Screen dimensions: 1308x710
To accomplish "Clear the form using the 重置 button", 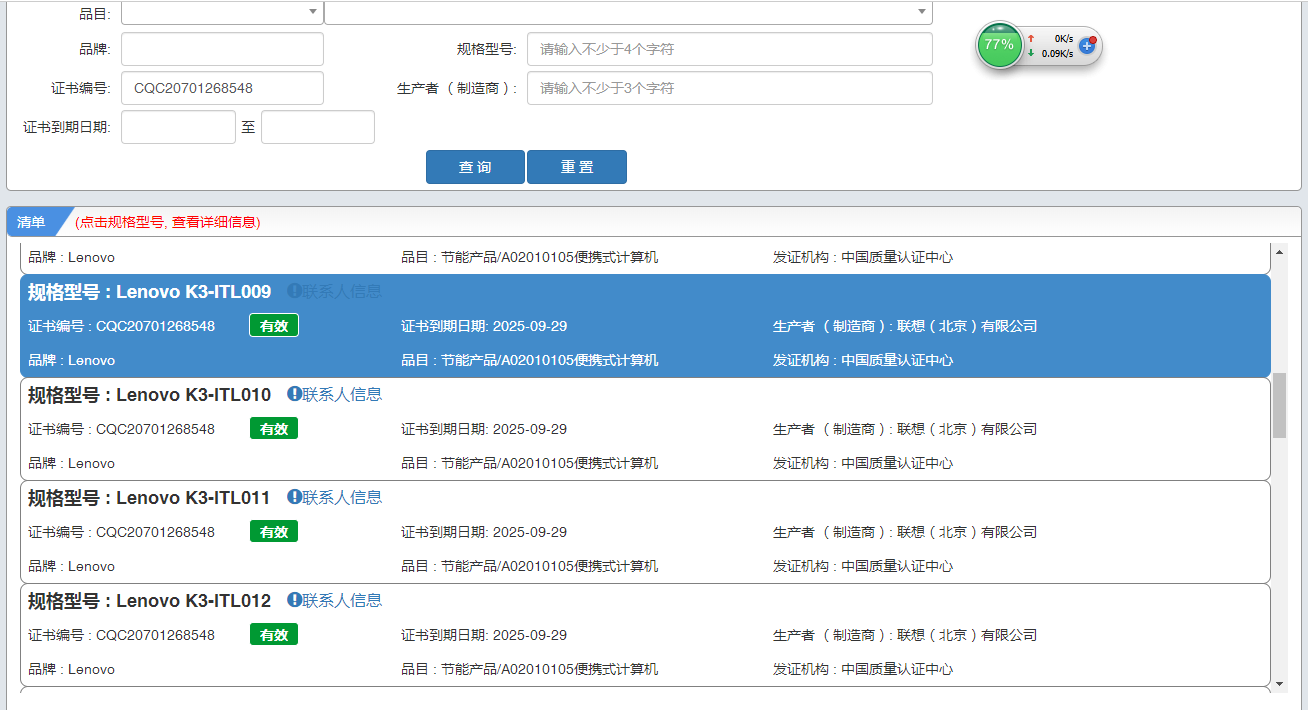I will pyautogui.click(x=577, y=167).
